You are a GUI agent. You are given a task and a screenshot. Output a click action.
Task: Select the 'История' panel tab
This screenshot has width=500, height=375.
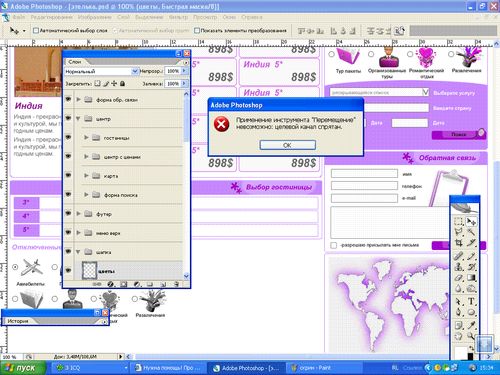coord(18,321)
